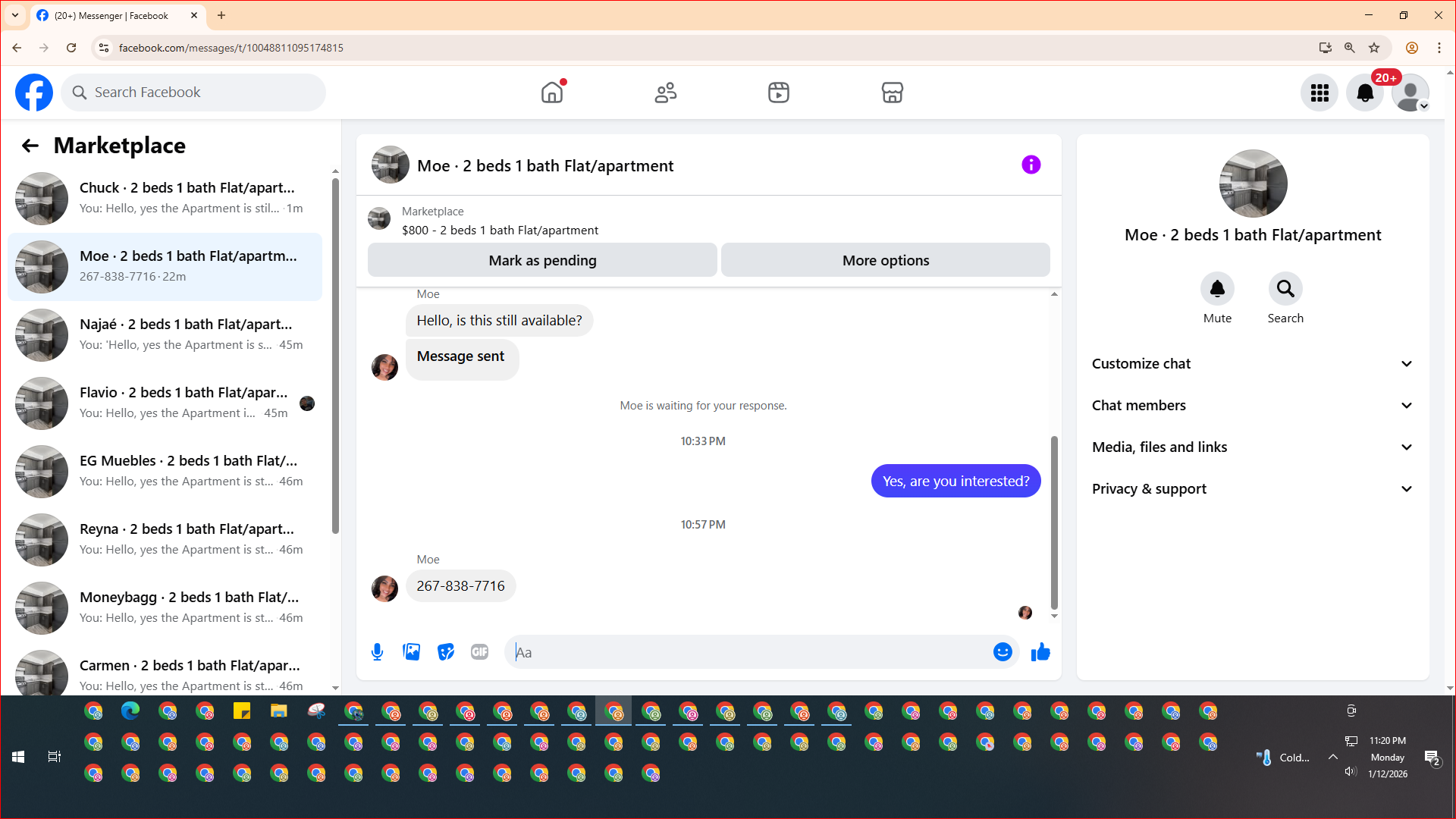
Task: Search in conversation magnifier icon
Action: (1285, 289)
